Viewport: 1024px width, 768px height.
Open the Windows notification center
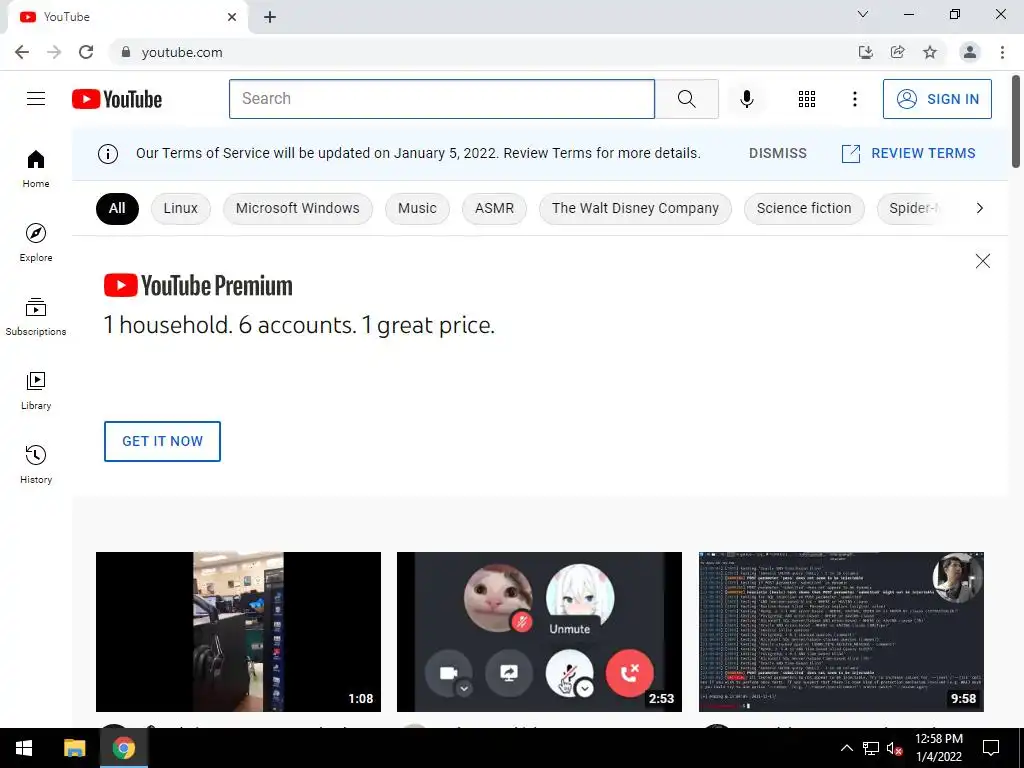tap(991, 748)
